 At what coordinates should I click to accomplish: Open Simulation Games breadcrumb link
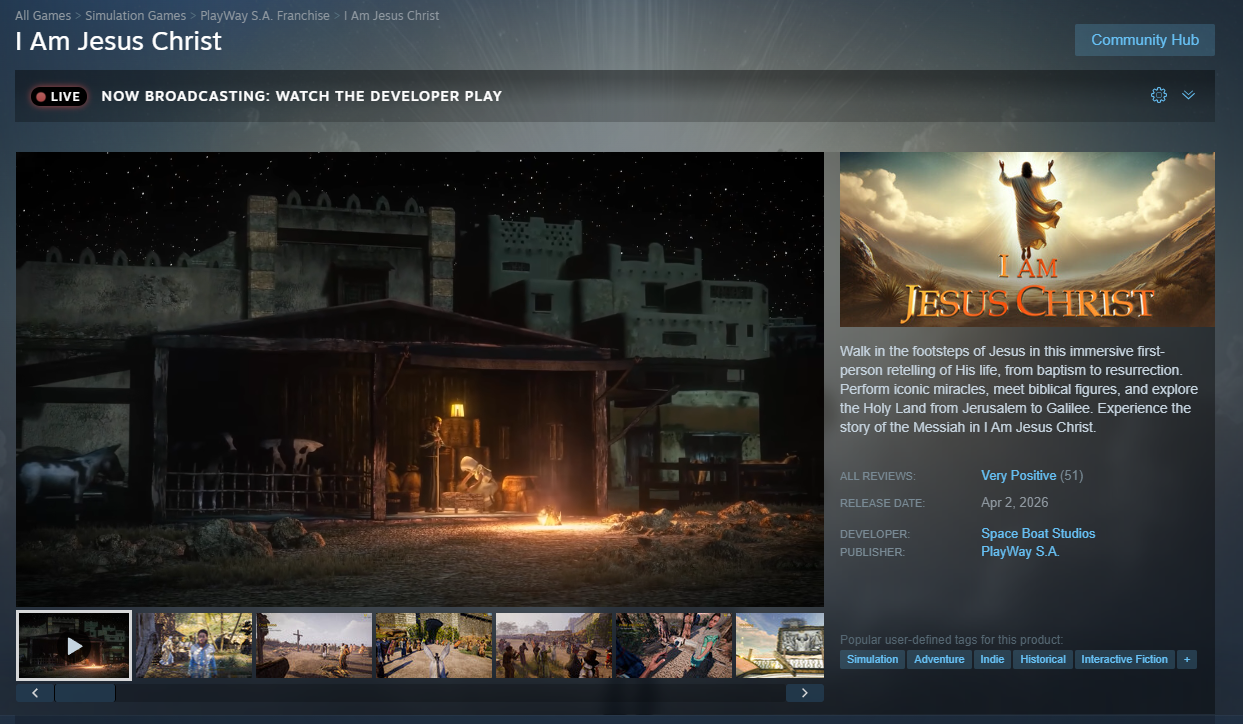click(x=136, y=16)
